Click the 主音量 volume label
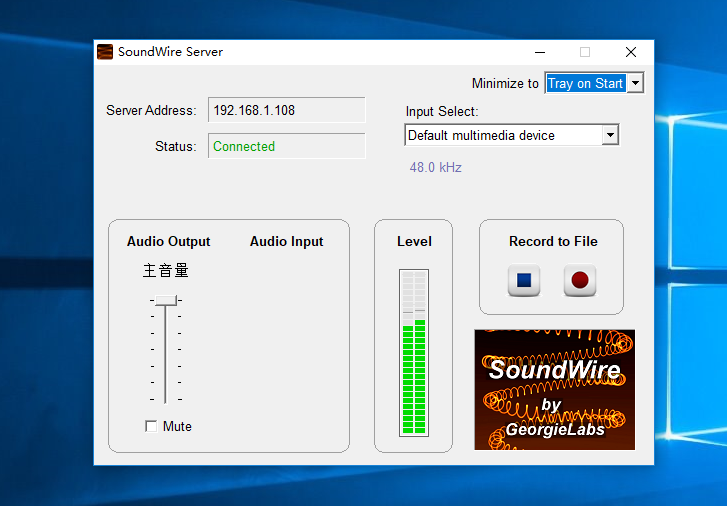Image resolution: width=727 pixels, height=506 pixels. (x=166, y=270)
